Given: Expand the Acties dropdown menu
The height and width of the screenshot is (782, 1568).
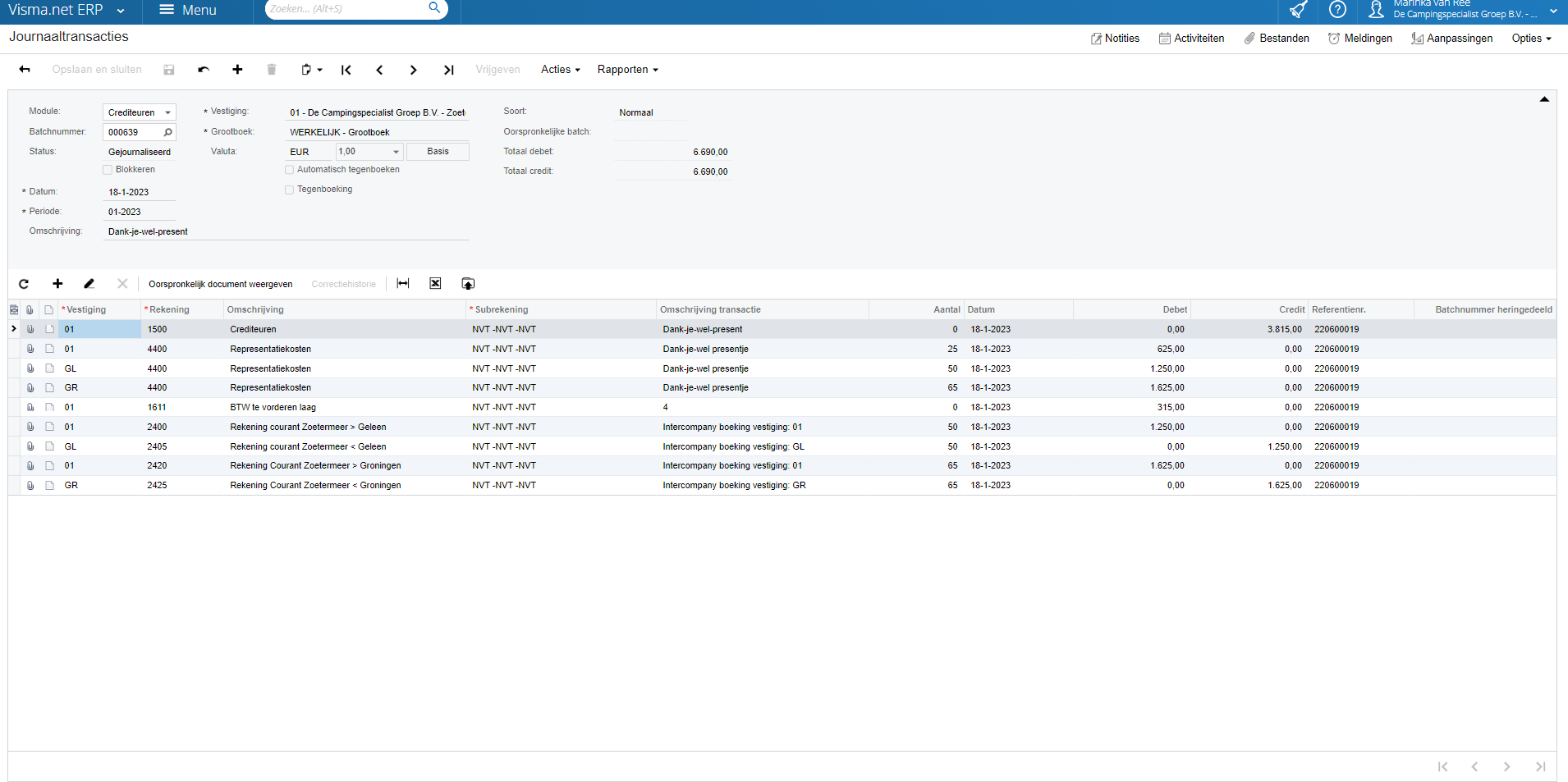Looking at the screenshot, I should [560, 70].
